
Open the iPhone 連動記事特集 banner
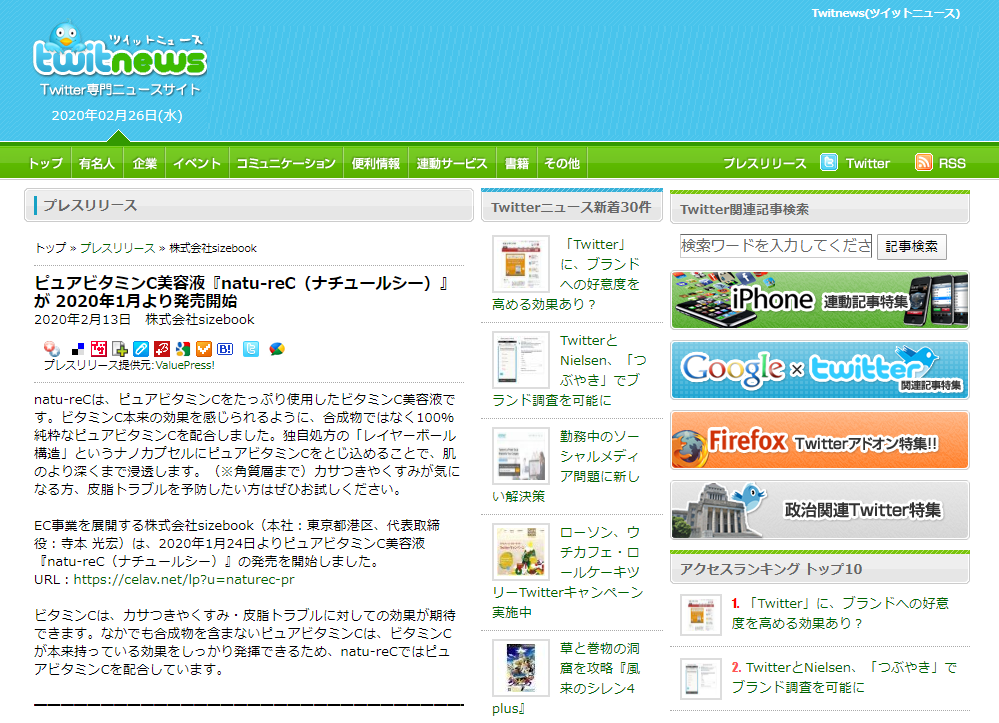coord(819,300)
